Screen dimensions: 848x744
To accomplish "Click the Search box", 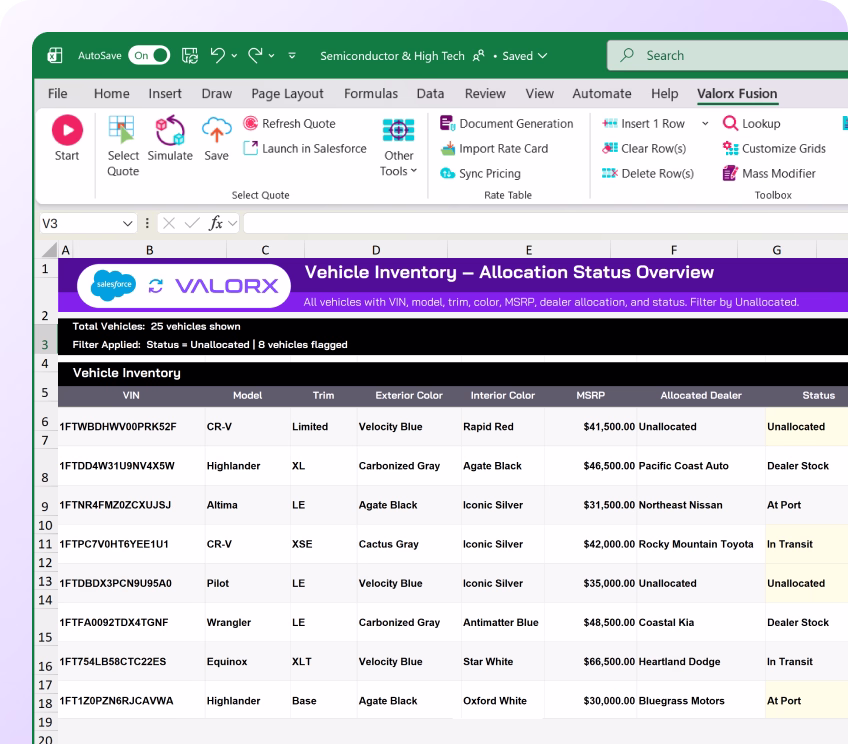I will click(x=727, y=55).
